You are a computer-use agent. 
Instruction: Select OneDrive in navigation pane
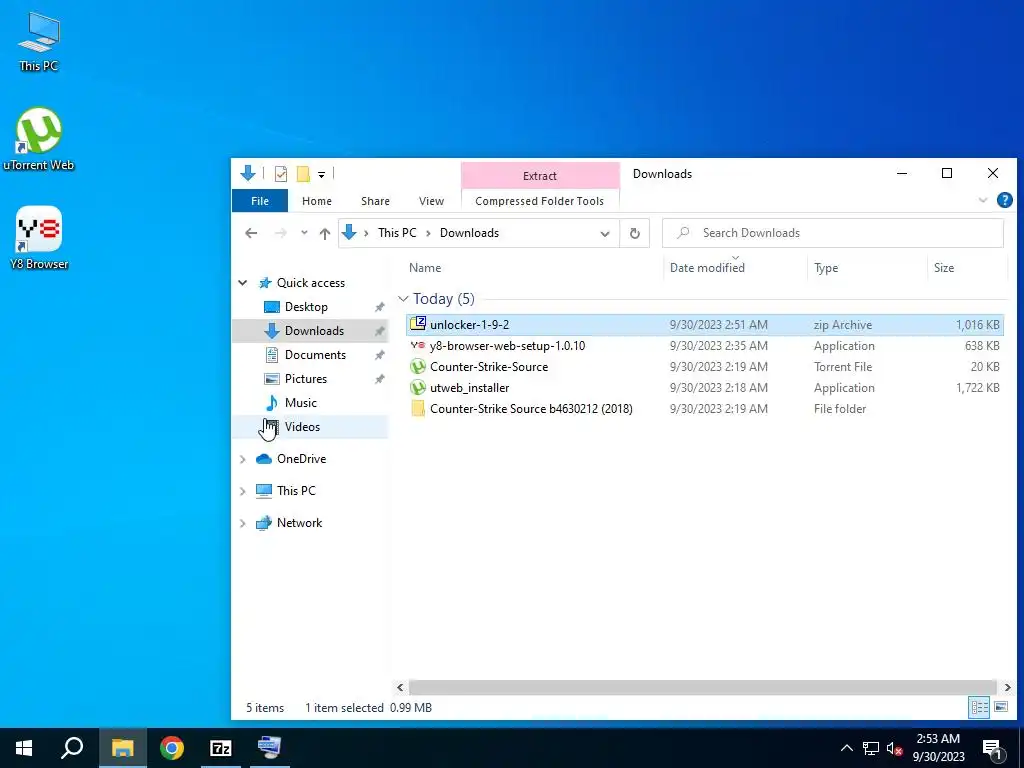pyautogui.click(x=300, y=459)
